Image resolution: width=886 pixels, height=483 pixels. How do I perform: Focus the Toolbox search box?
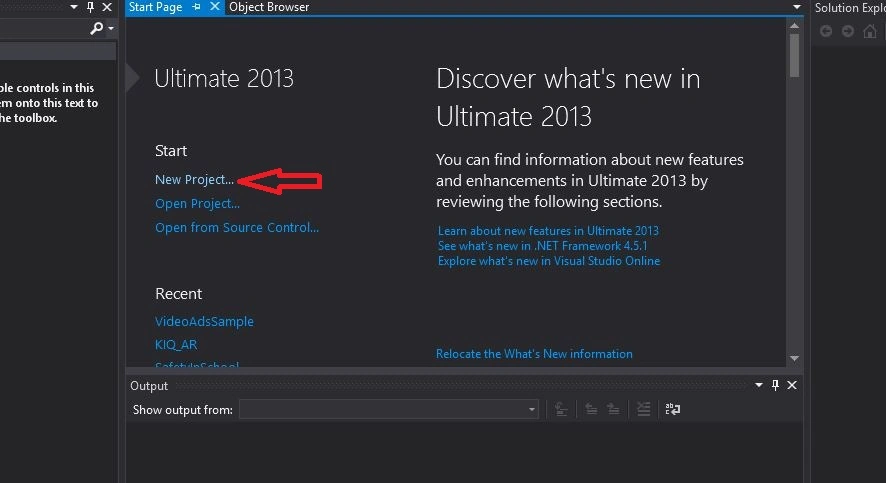pos(45,28)
